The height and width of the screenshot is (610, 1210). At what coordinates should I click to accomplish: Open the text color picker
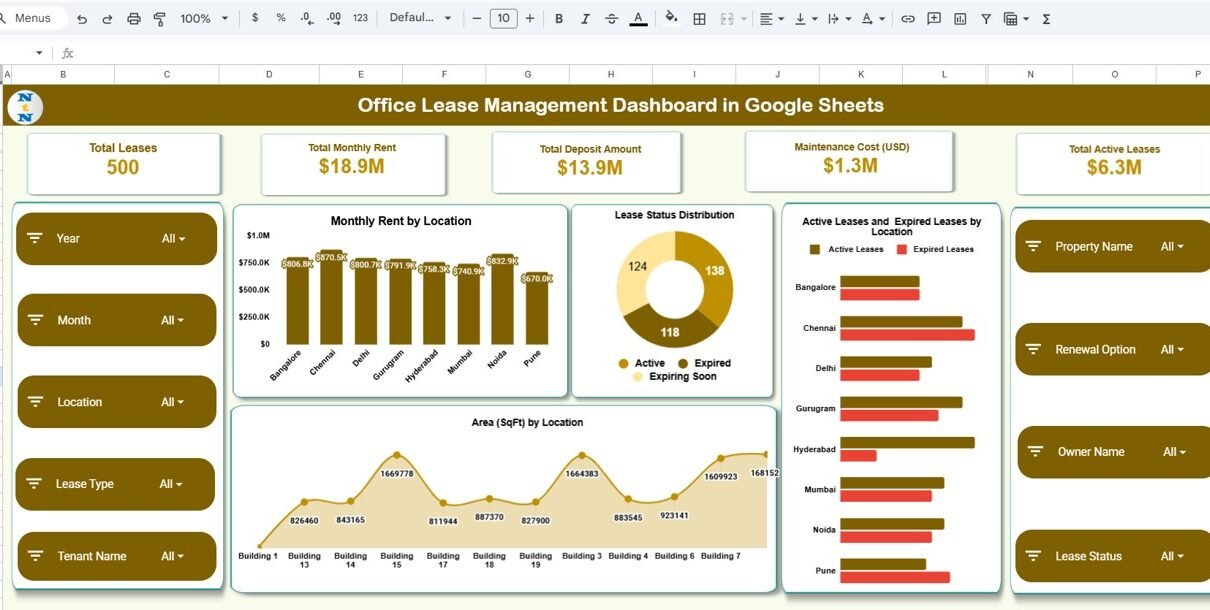638,18
